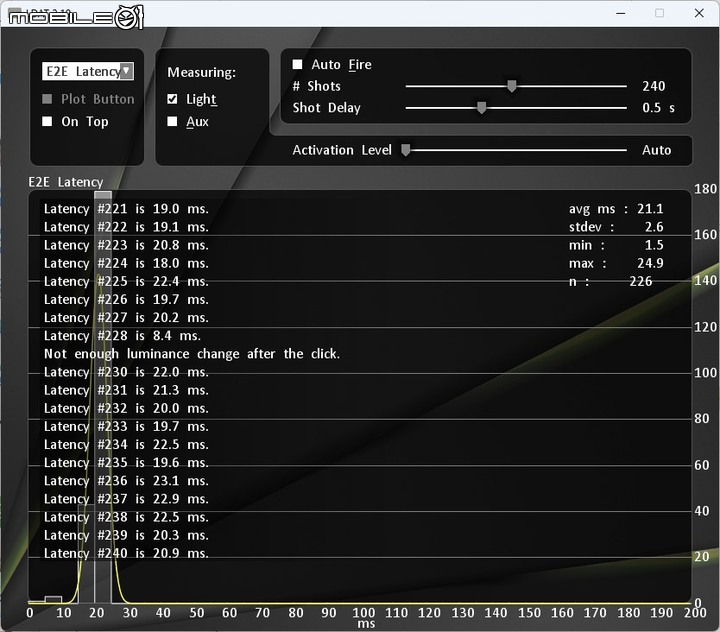The image size is (720, 632).
Task: Click the 'Latency #236 is 23.1 ms.' line
Action: point(126,481)
